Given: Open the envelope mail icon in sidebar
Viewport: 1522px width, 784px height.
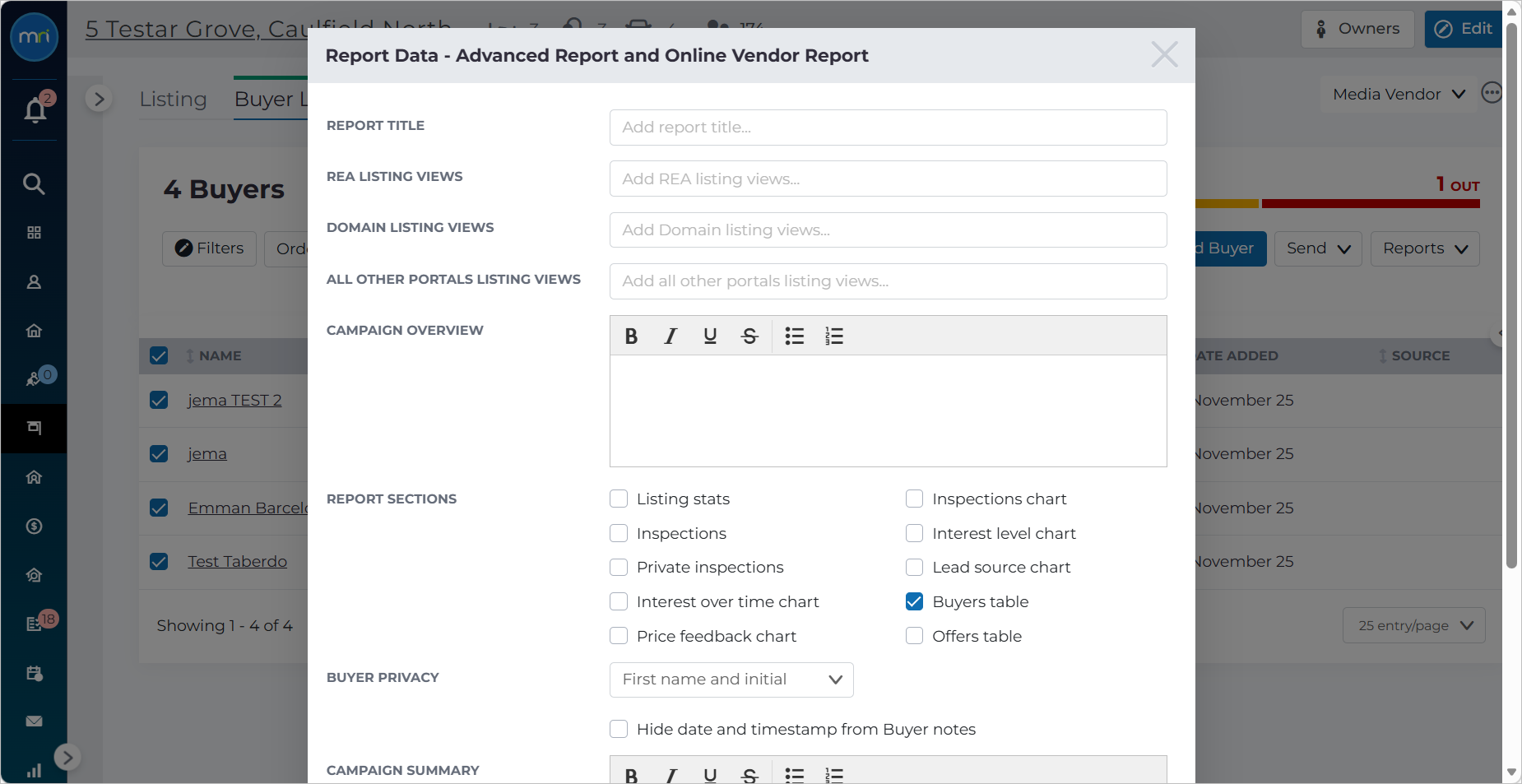Looking at the screenshot, I should pos(34,721).
